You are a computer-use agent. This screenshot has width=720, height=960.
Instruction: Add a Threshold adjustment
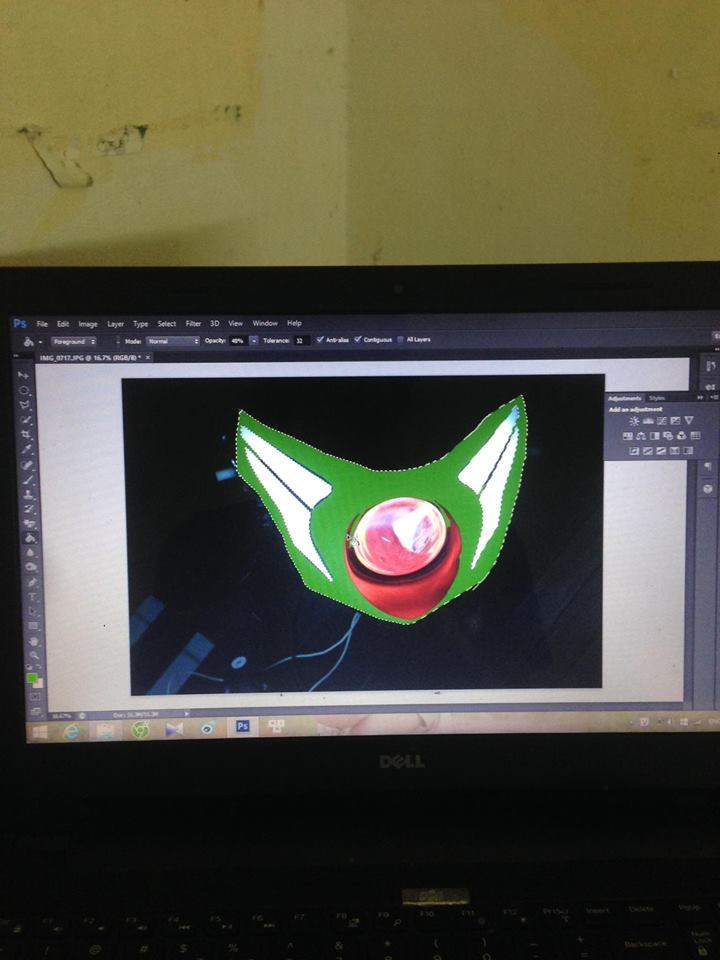coord(661,451)
